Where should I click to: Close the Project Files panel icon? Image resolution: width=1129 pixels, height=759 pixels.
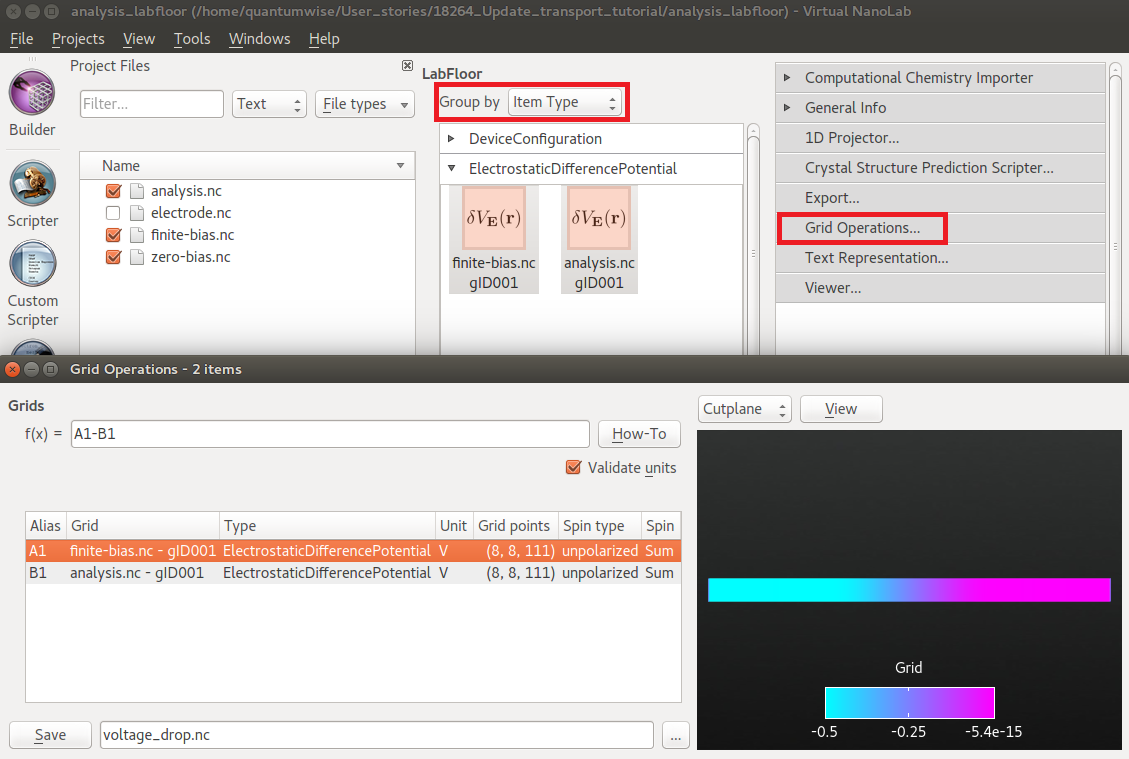pyautogui.click(x=407, y=66)
